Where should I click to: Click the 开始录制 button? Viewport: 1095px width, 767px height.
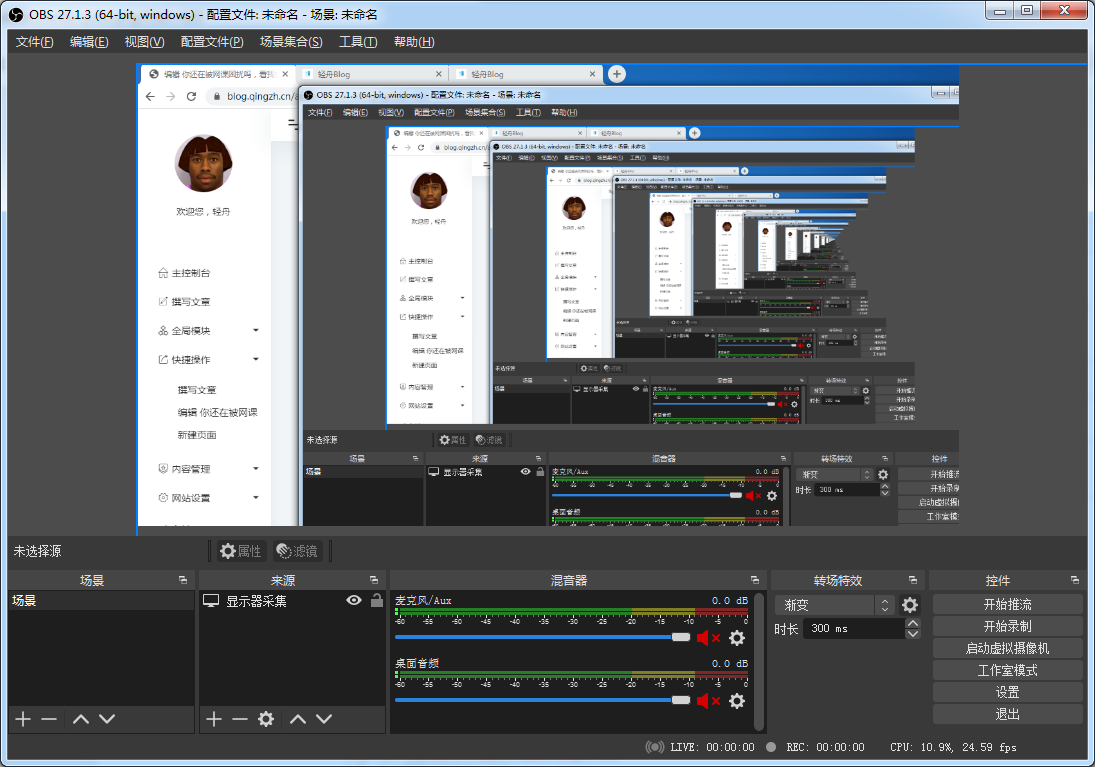(1007, 626)
